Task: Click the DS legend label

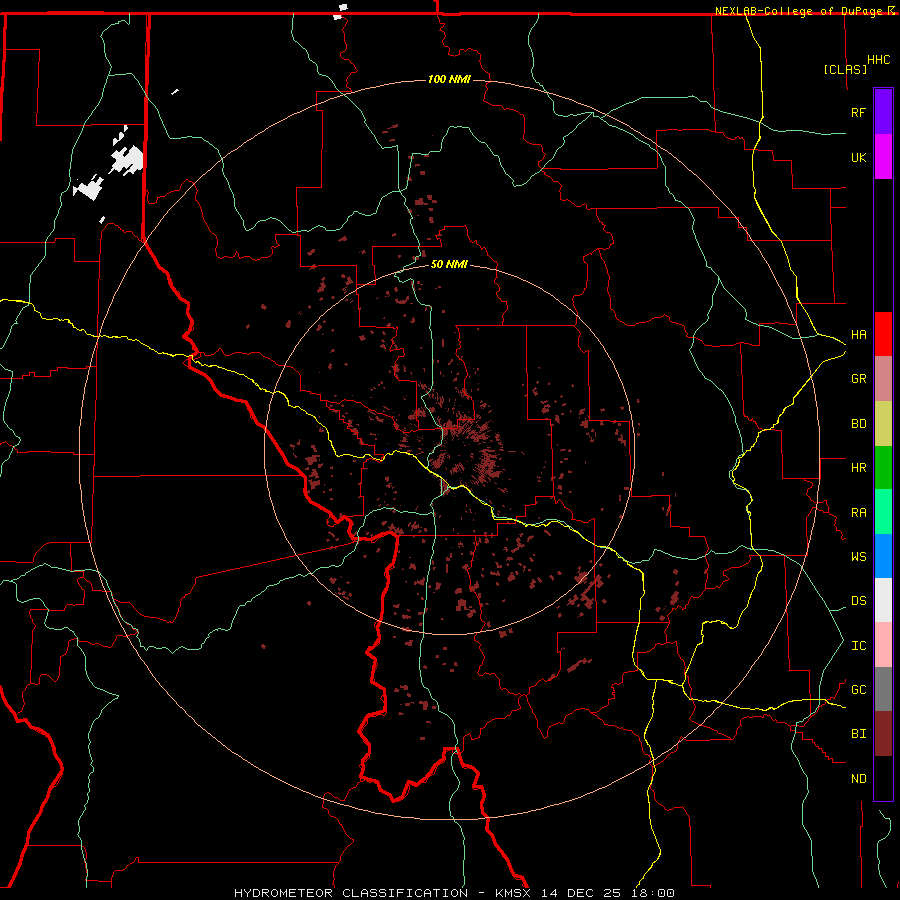Action: click(x=858, y=600)
